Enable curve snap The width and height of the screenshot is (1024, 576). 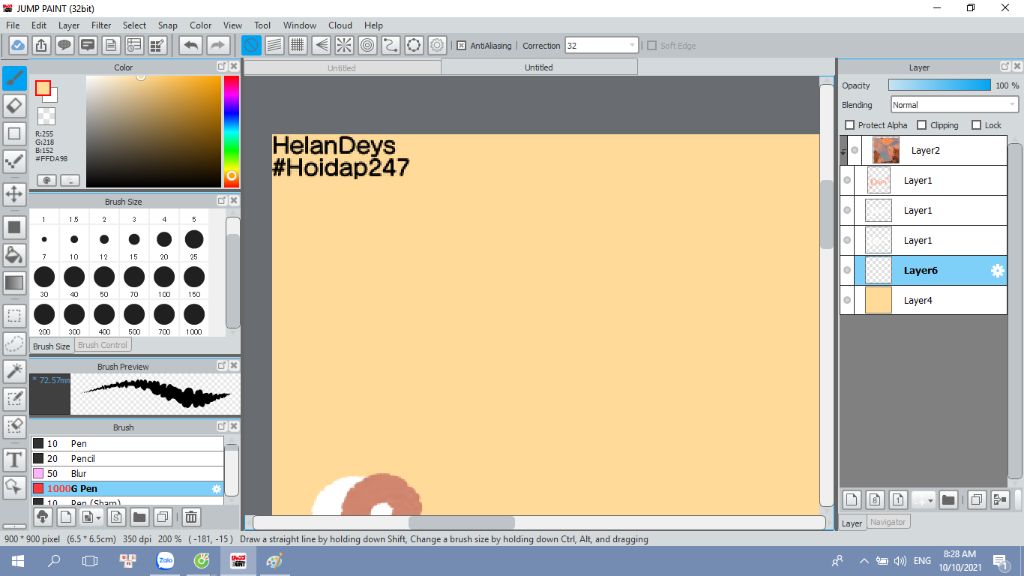[391, 45]
